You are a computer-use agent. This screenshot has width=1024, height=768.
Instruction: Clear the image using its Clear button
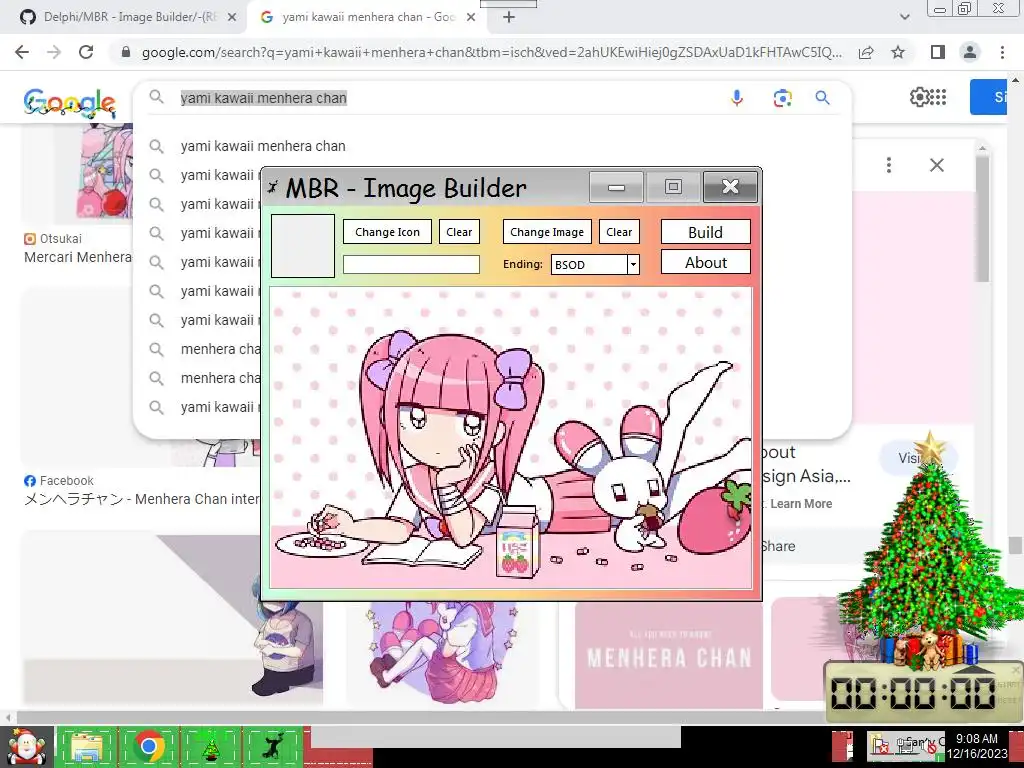619,232
